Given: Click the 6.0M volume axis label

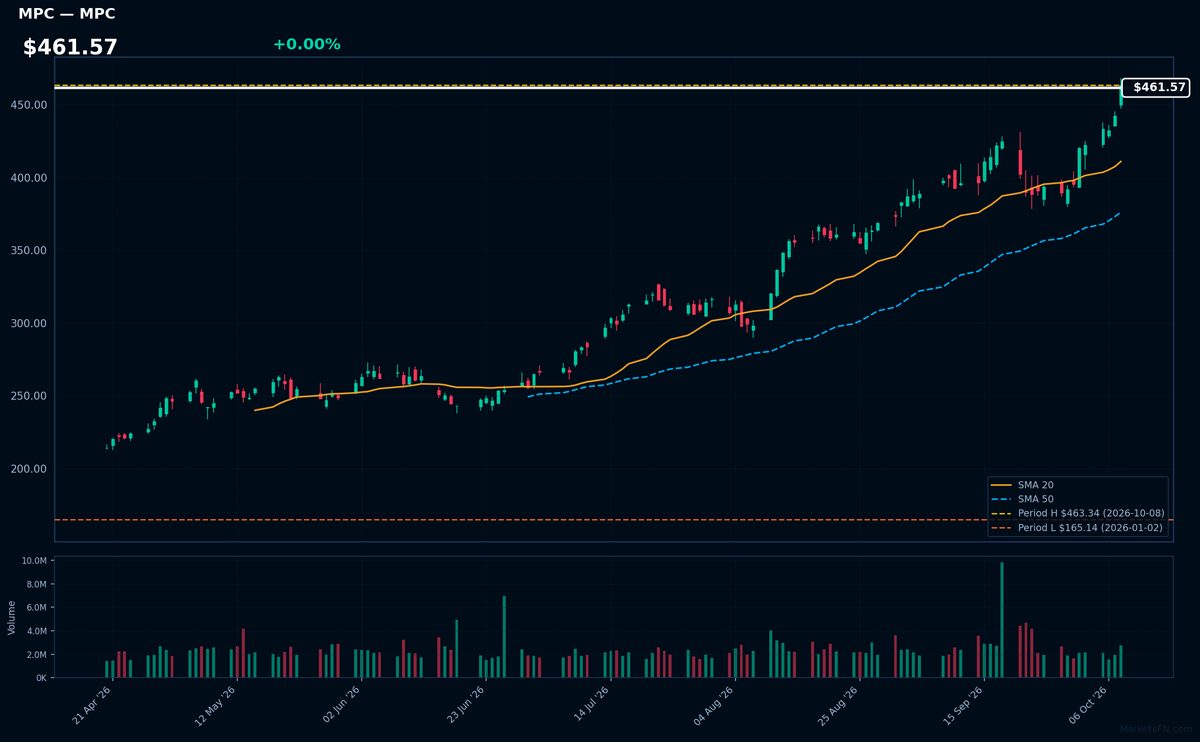Looking at the screenshot, I should point(37,608).
